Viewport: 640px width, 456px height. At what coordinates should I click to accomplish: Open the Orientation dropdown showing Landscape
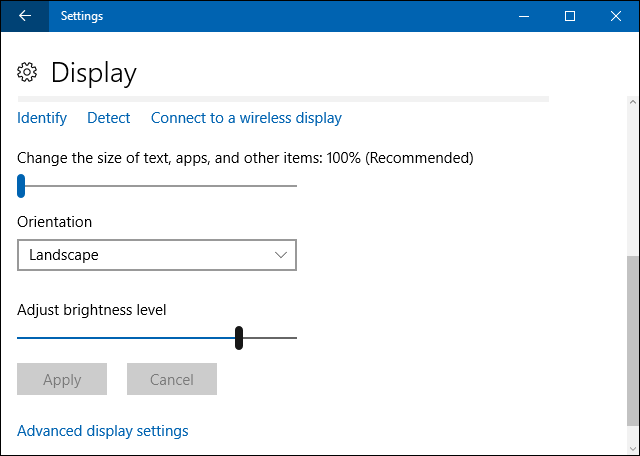157,255
